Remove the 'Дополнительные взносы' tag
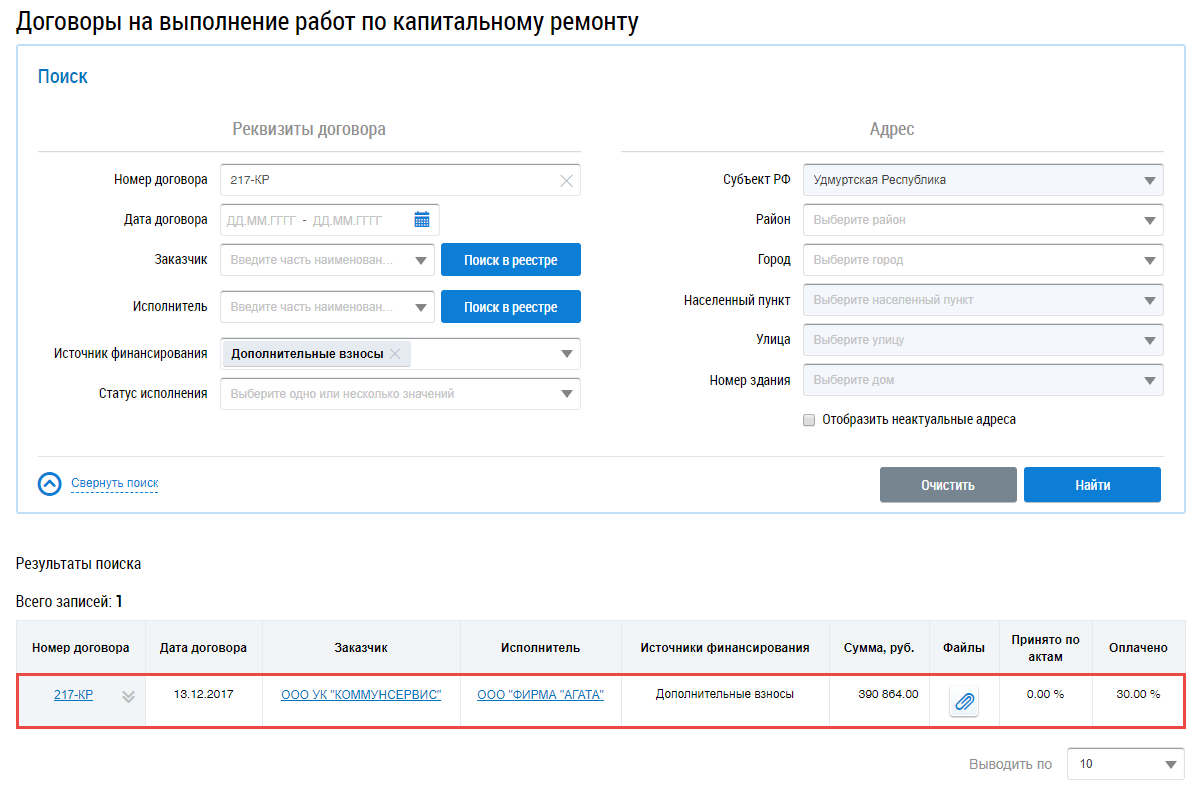This screenshot has width=1194, height=791. (395, 354)
